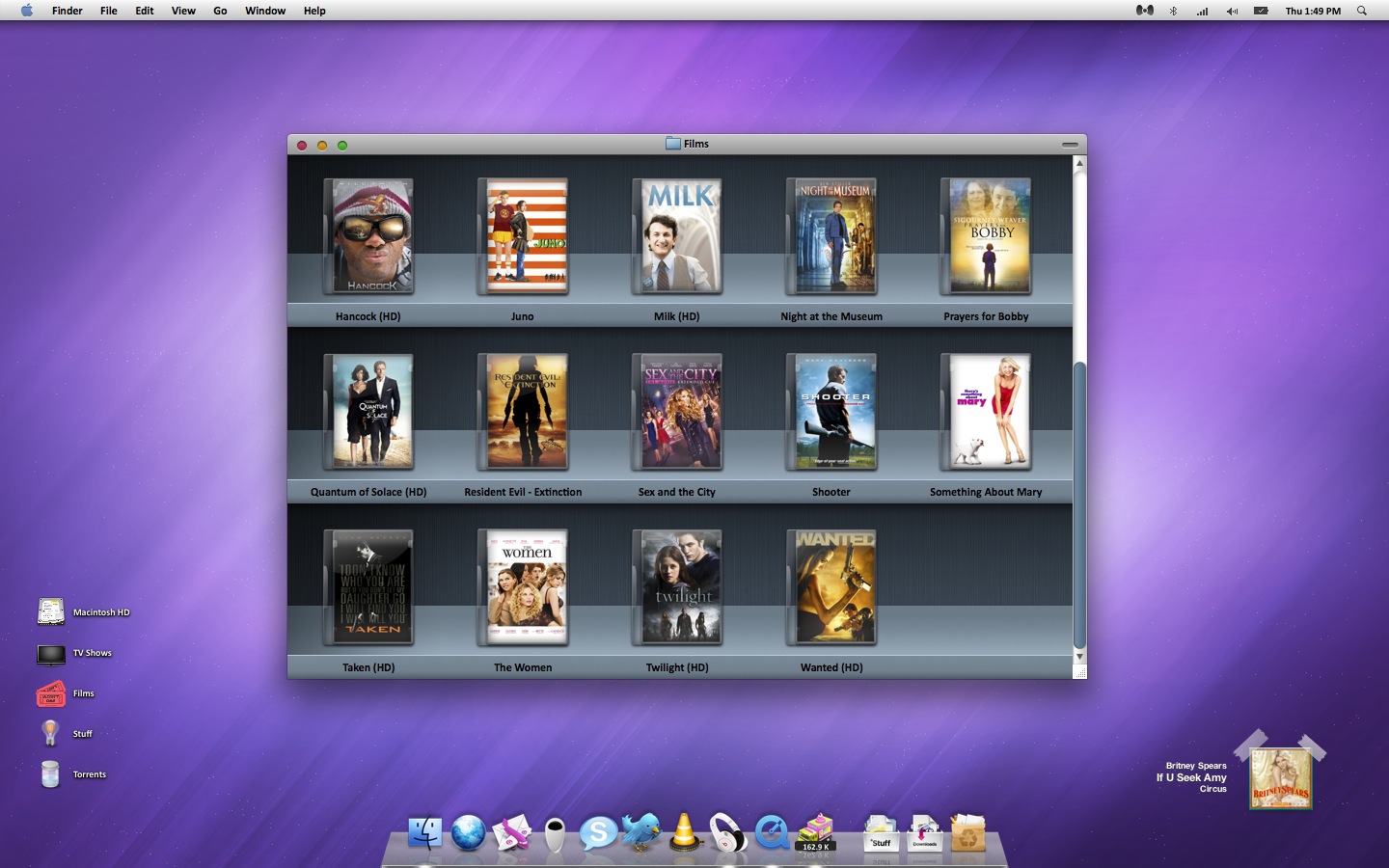1389x868 pixels.
Task: Click the scroll down arrow in Films window
Action: tap(1079, 657)
